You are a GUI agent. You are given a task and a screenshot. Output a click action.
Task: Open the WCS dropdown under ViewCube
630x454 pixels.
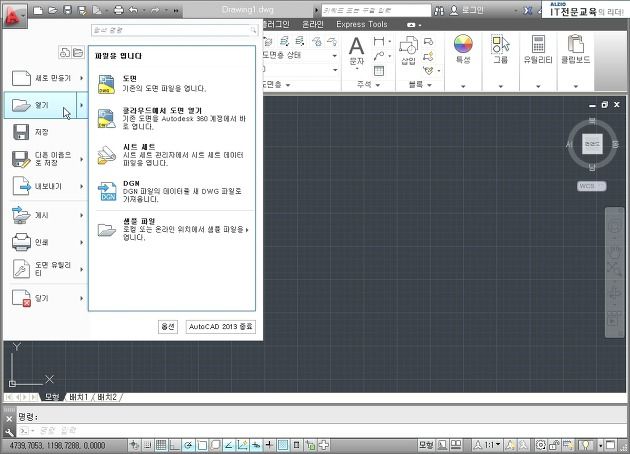pos(592,186)
